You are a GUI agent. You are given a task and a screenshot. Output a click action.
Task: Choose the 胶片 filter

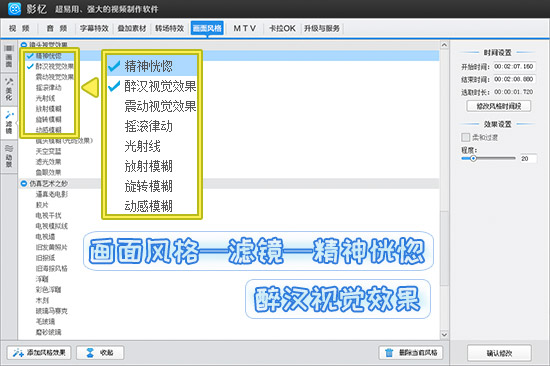(42, 205)
